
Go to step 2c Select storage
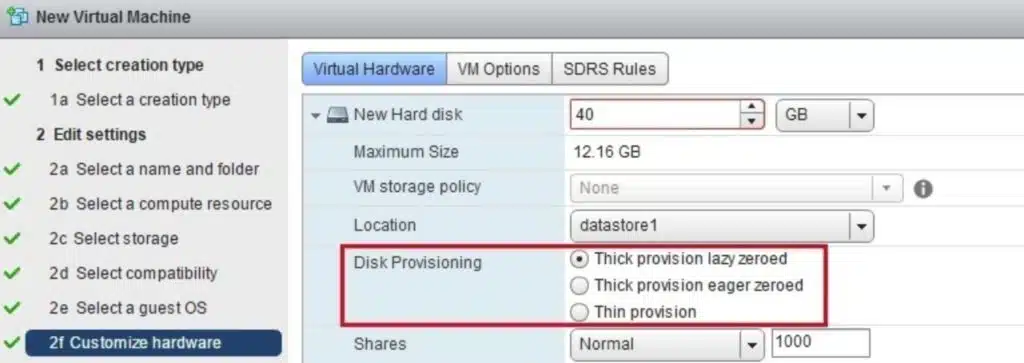pos(114,238)
